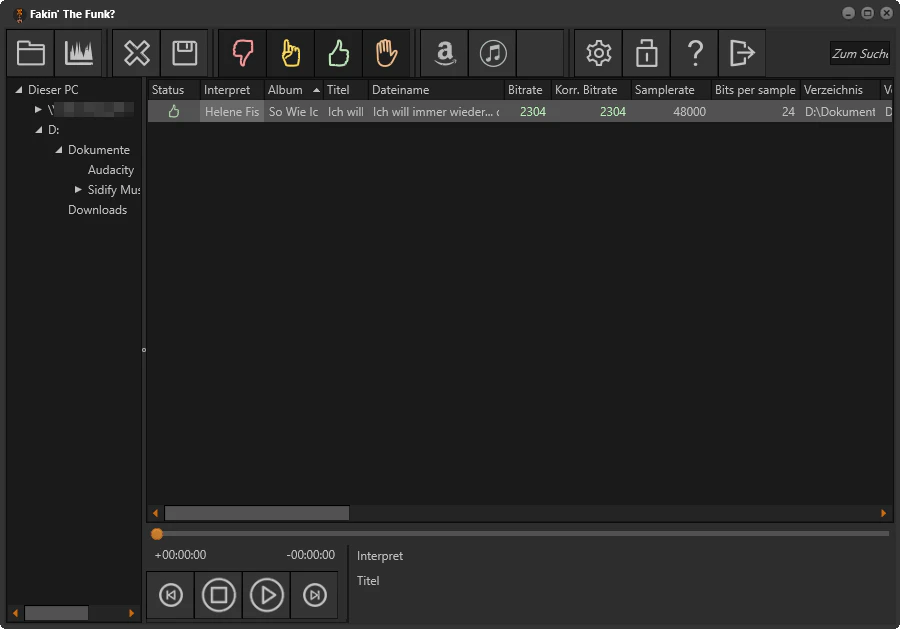The image size is (900, 629).
Task: Expand the Sidify Music folder node
Action: click(x=78, y=189)
